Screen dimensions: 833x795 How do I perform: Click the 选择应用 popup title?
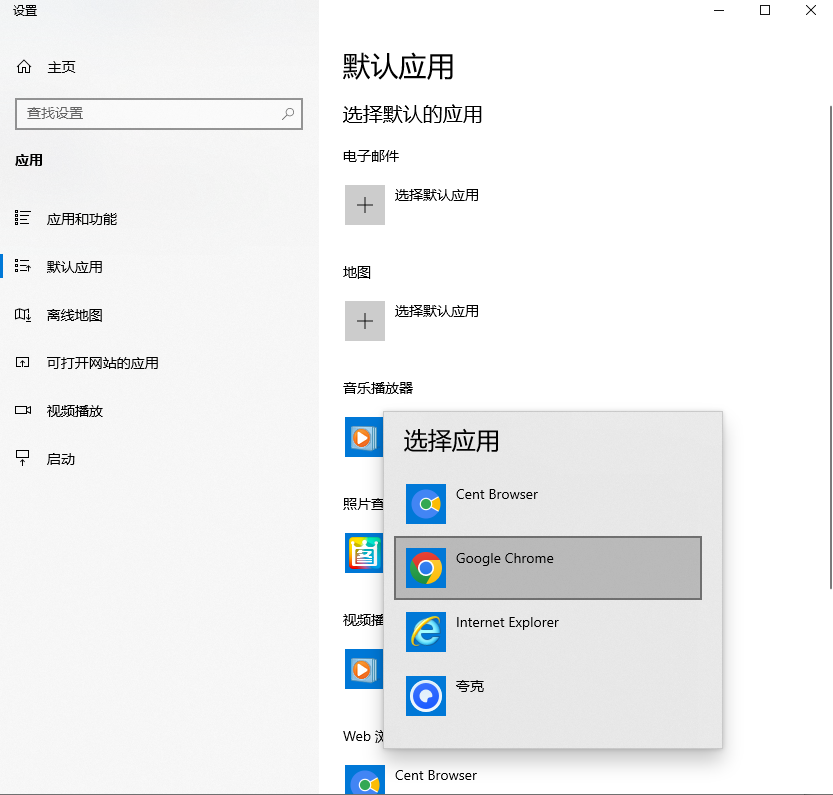[x=452, y=441]
